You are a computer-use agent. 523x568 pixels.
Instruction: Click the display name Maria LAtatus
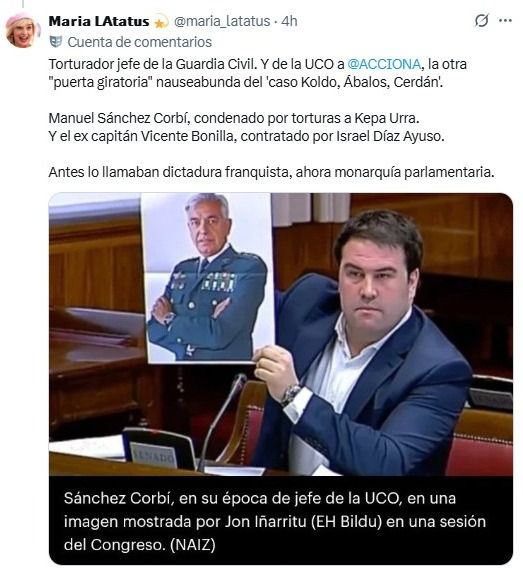tap(99, 21)
